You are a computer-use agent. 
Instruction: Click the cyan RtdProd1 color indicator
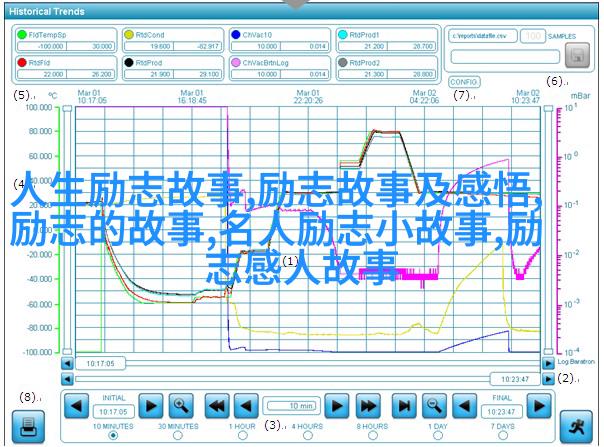[x=343, y=35]
